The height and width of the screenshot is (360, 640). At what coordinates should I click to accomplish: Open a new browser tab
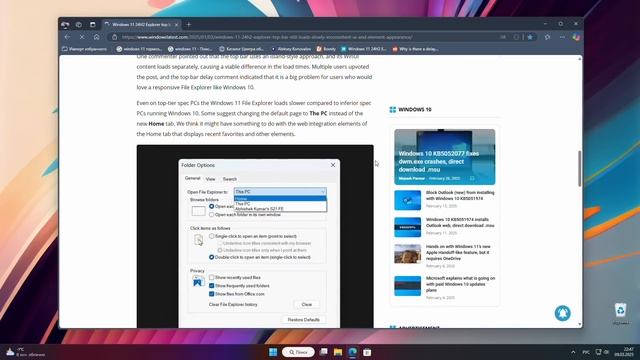pyautogui.click(x=189, y=25)
